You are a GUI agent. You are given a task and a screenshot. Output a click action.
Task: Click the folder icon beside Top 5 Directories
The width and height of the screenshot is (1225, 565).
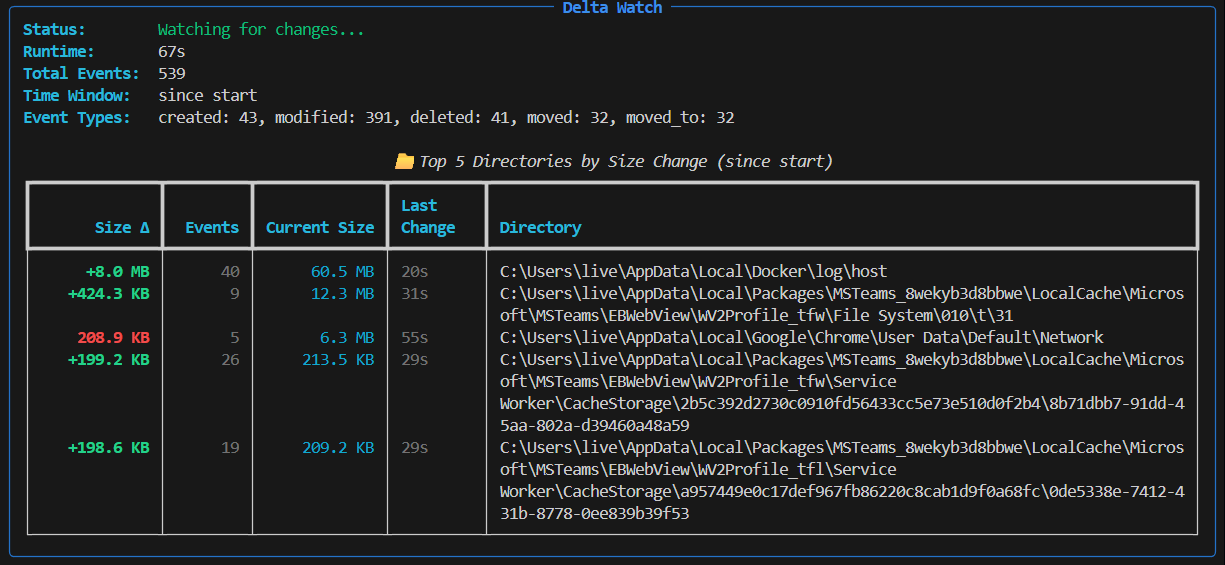coord(404,161)
